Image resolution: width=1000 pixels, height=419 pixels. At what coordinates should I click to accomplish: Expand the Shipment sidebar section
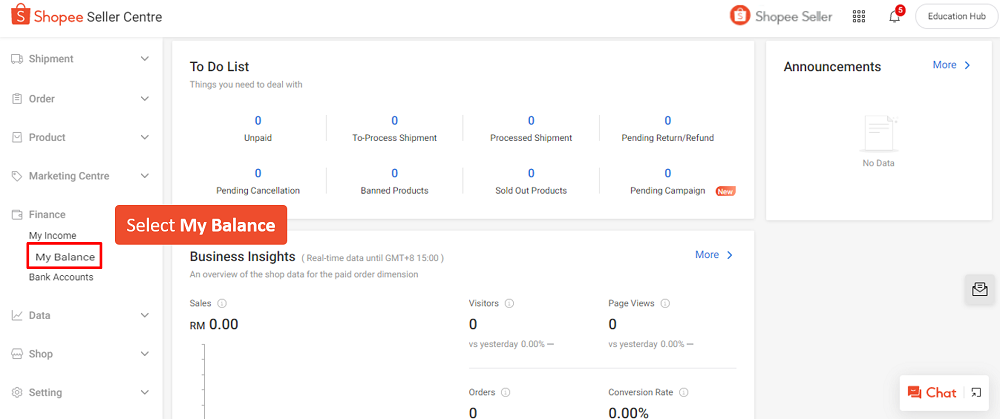pos(144,59)
